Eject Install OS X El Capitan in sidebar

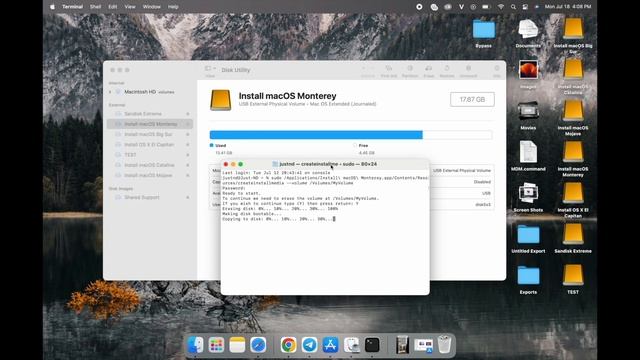pyautogui.click(x=188, y=144)
